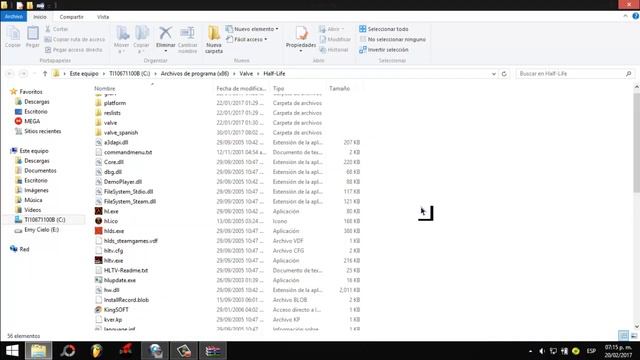Click the back navigation arrow

[10, 73]
